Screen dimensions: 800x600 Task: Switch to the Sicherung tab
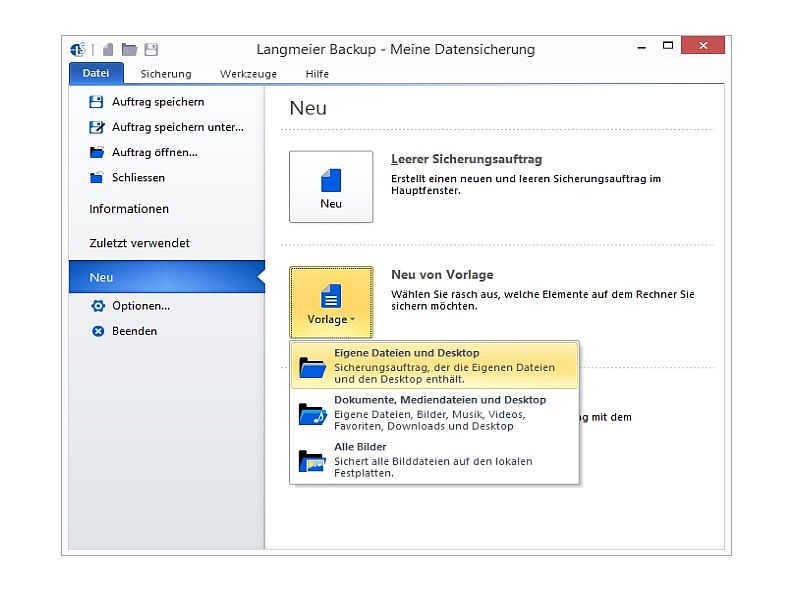[x=166, y=74]
